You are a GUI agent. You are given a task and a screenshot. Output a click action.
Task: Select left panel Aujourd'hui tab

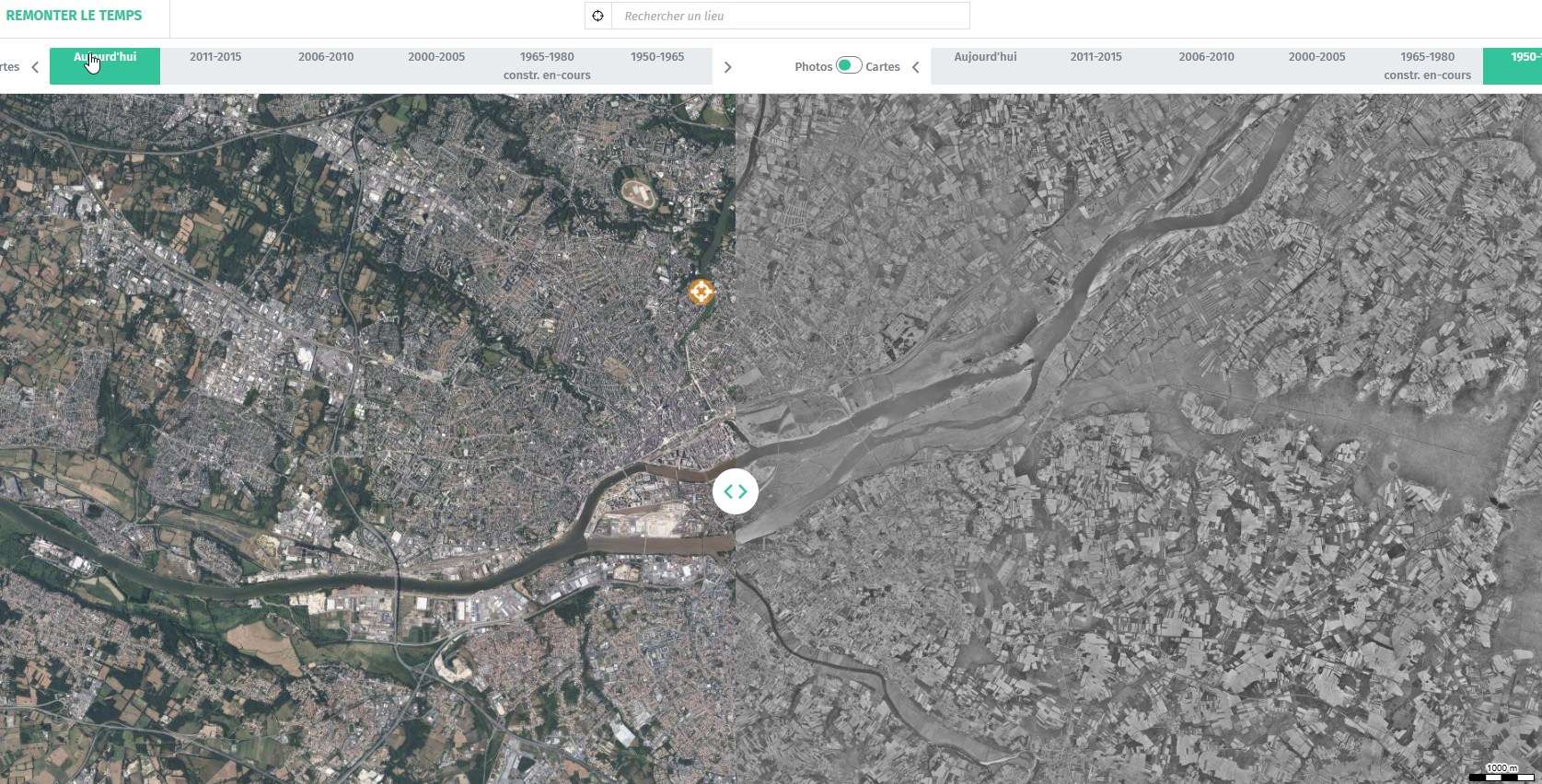click(x=105, y=65)
